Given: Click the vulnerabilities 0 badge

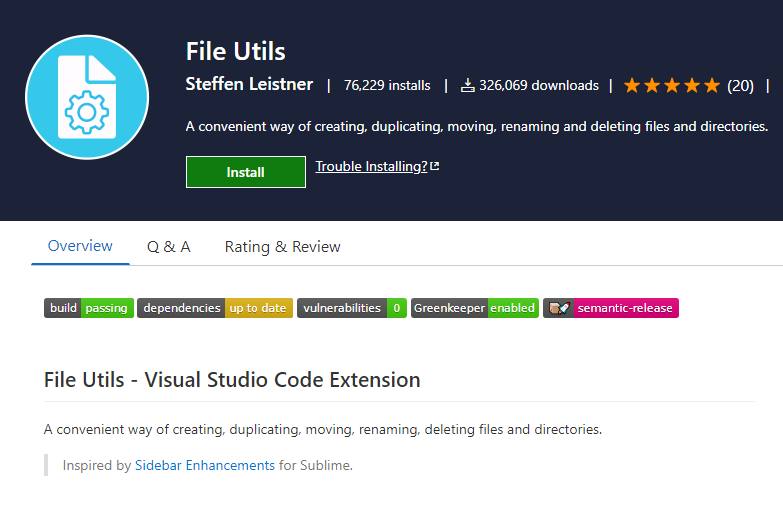Looking at the screenshot, I should pyautogui.click(x=352, y=308).
